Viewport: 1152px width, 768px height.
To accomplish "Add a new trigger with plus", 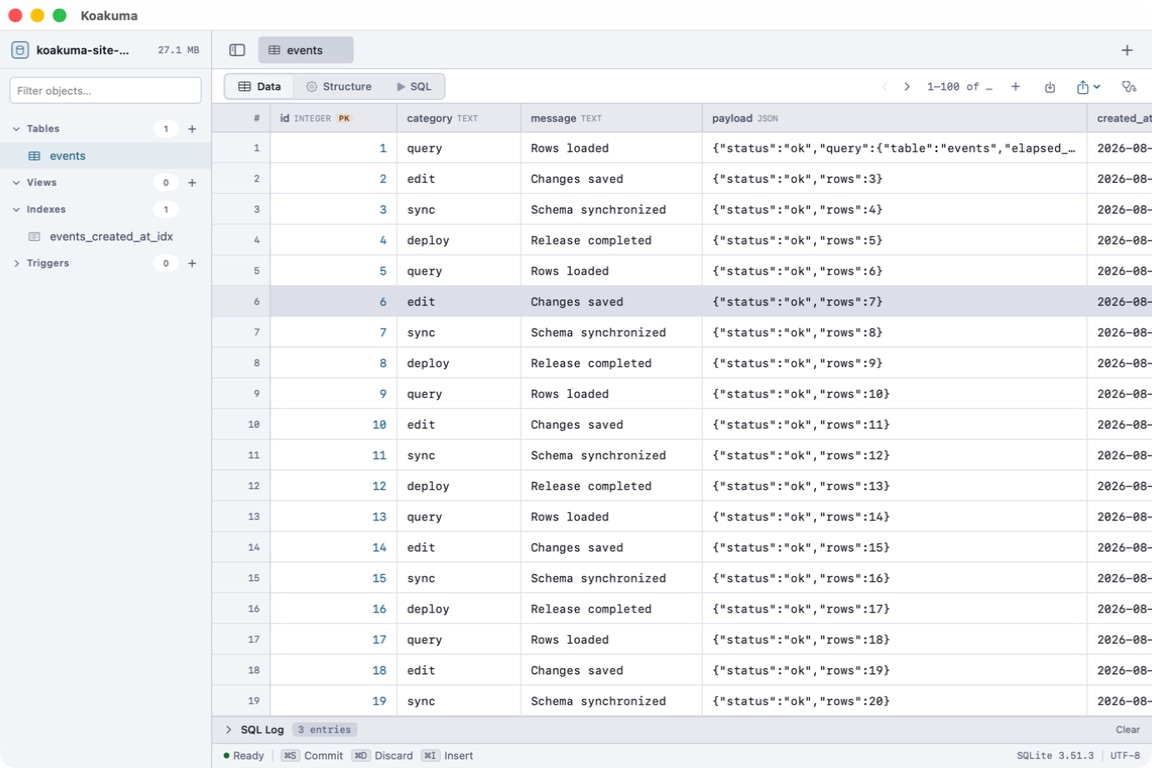I will tap(192, 263).
